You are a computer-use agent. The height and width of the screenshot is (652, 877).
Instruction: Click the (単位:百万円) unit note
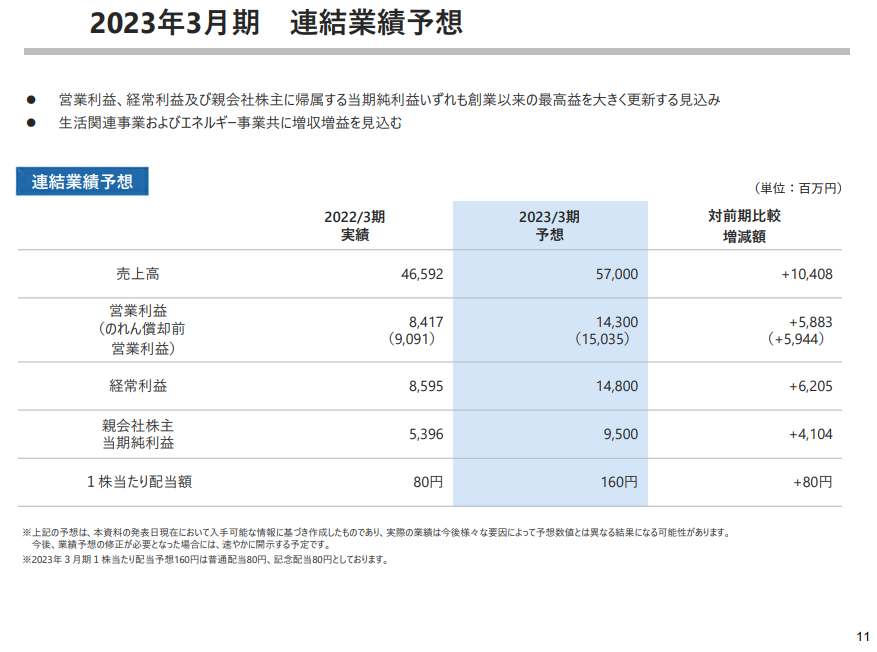pos(797,187)
